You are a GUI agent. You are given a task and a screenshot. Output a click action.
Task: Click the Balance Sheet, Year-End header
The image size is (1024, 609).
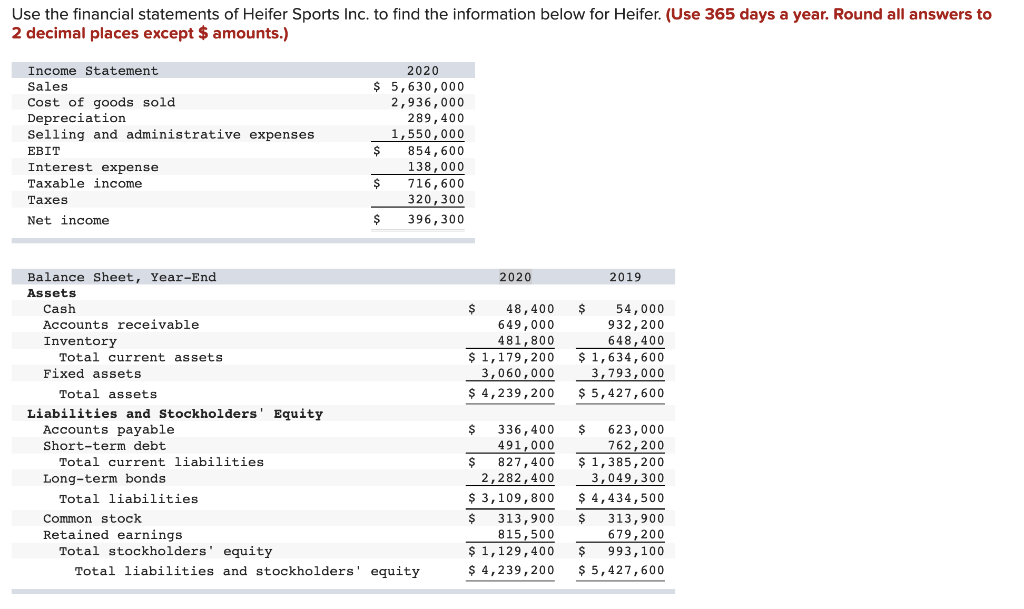(x=121, y=277)
